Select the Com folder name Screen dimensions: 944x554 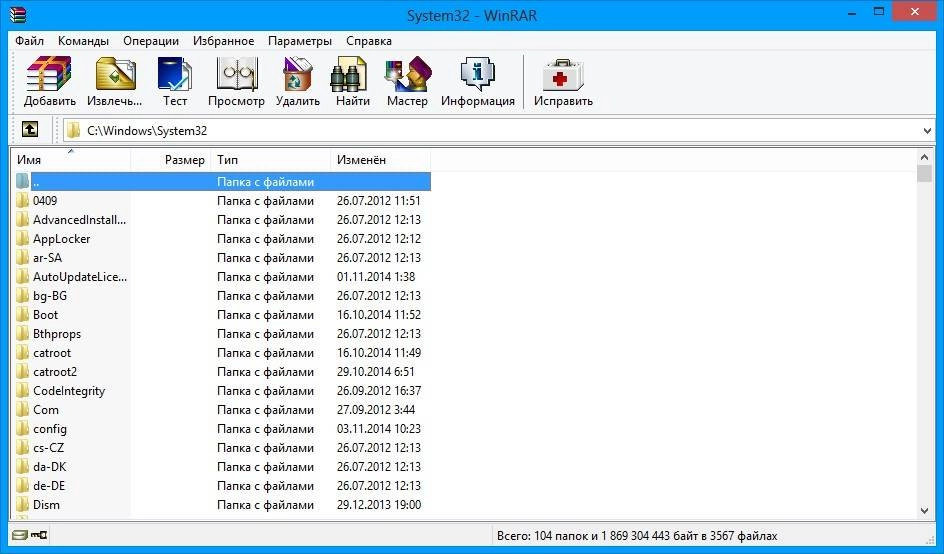pos(46,409)
